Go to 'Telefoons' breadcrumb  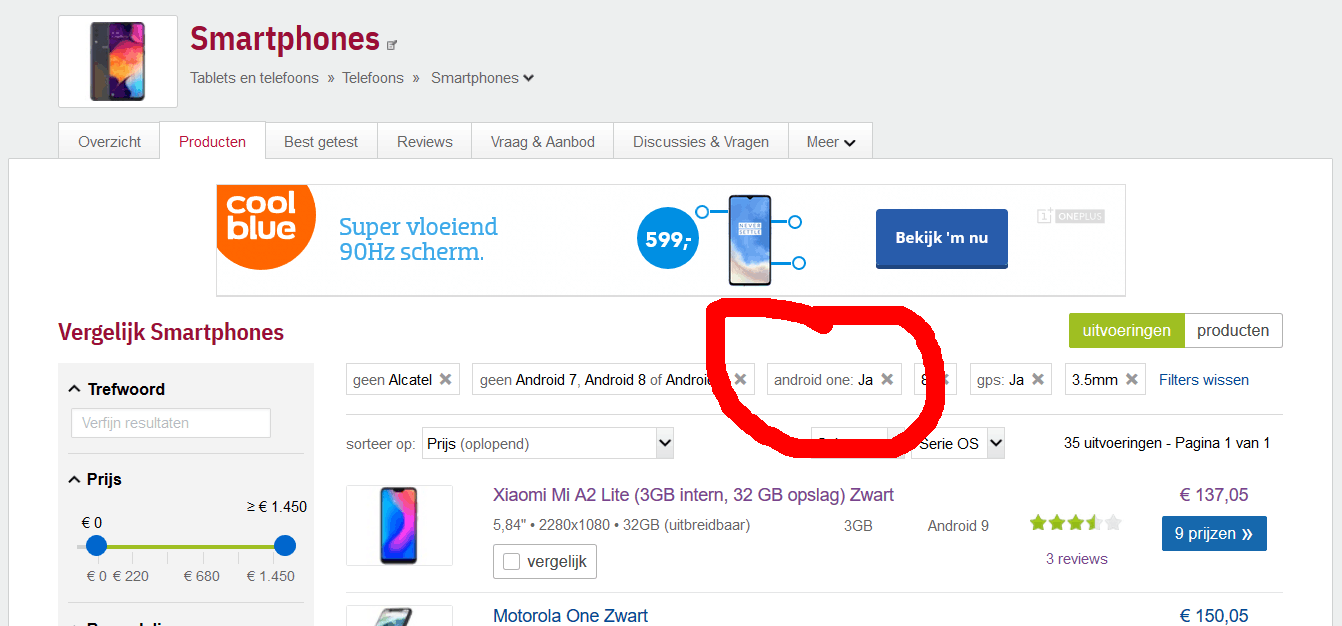point(373,78)
